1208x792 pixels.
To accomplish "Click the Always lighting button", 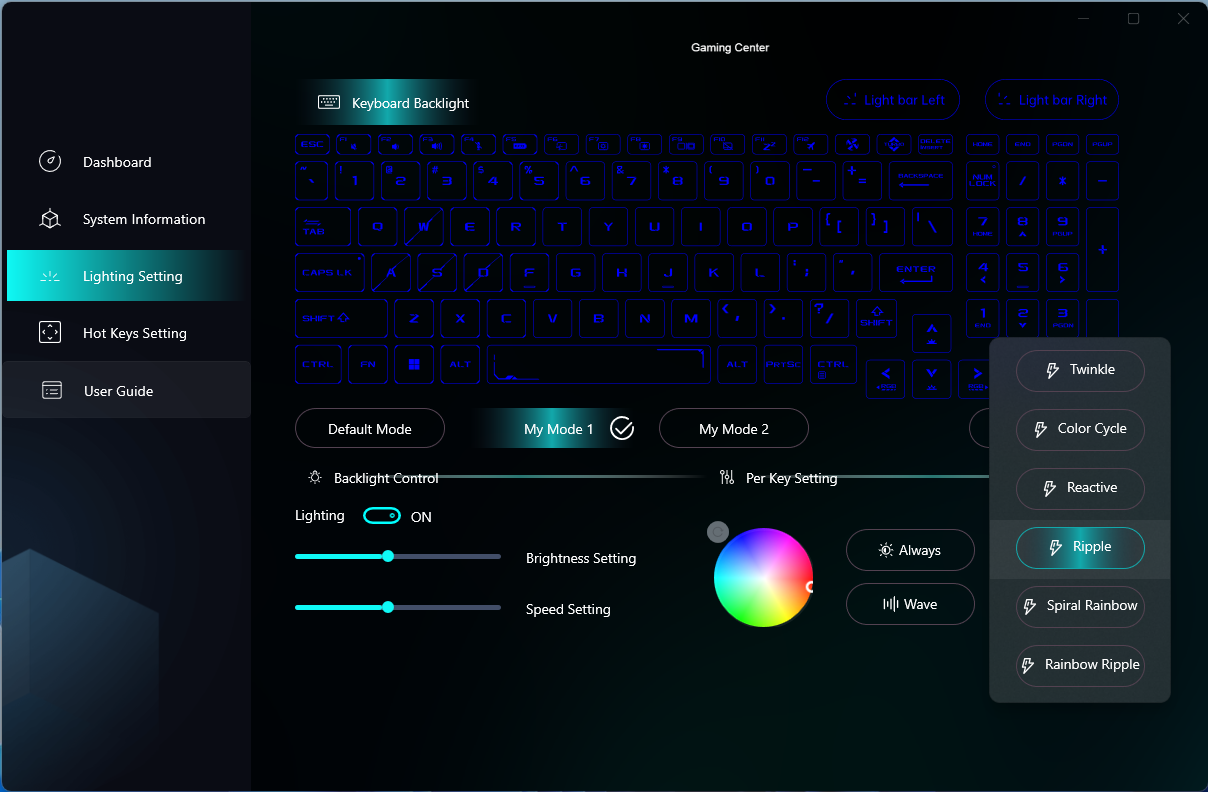I will 910,550.
